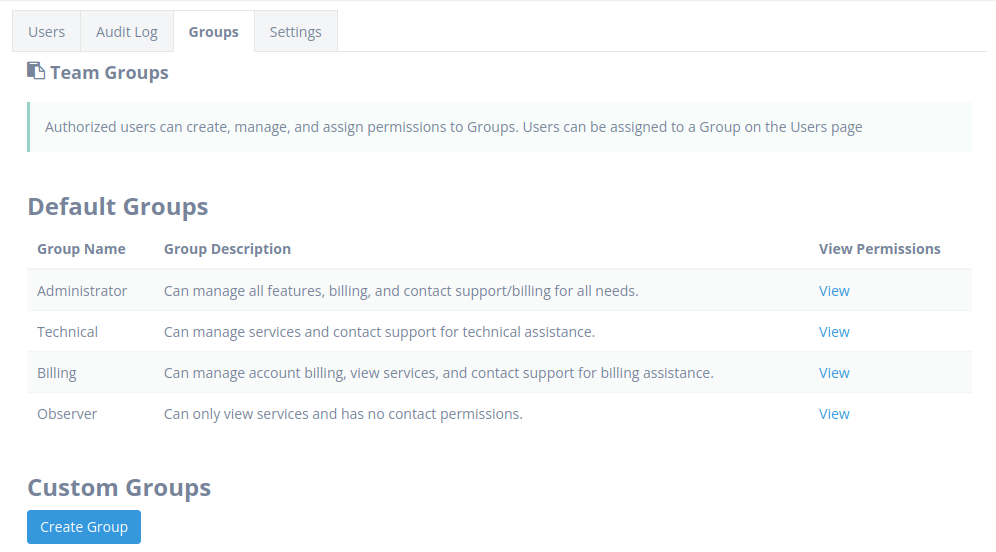Click the Team Groups heading text
The image size is (996, 552).
click(x=109, y=72)
